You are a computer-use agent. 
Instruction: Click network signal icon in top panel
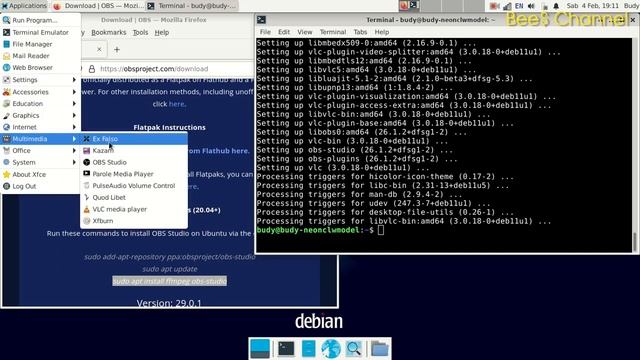[x=507, y=6]
